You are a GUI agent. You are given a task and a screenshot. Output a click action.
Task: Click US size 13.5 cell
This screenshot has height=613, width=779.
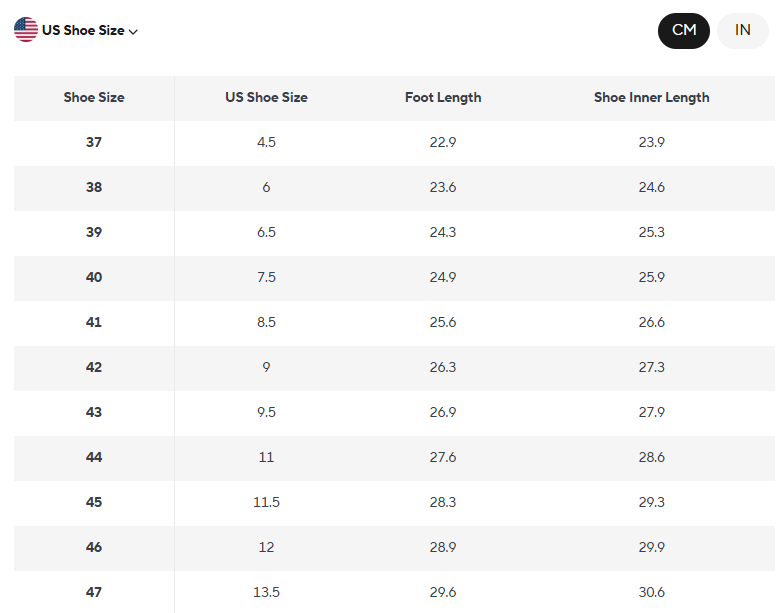pyautogui.click(x=266, y=593)
